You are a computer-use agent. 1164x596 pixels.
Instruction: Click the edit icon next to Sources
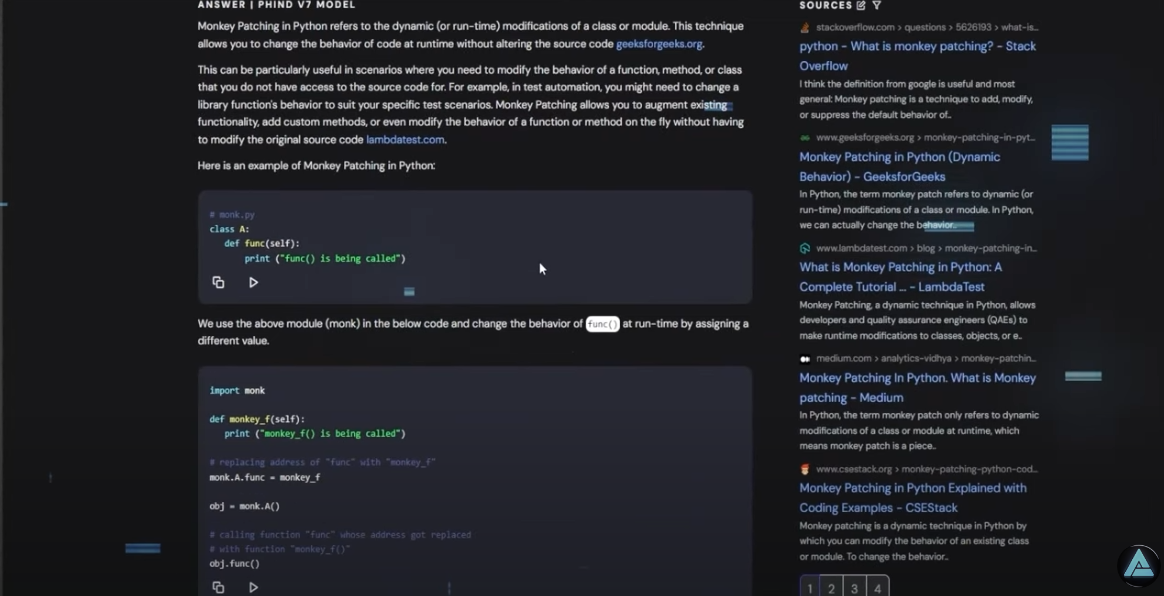[861, 6]
